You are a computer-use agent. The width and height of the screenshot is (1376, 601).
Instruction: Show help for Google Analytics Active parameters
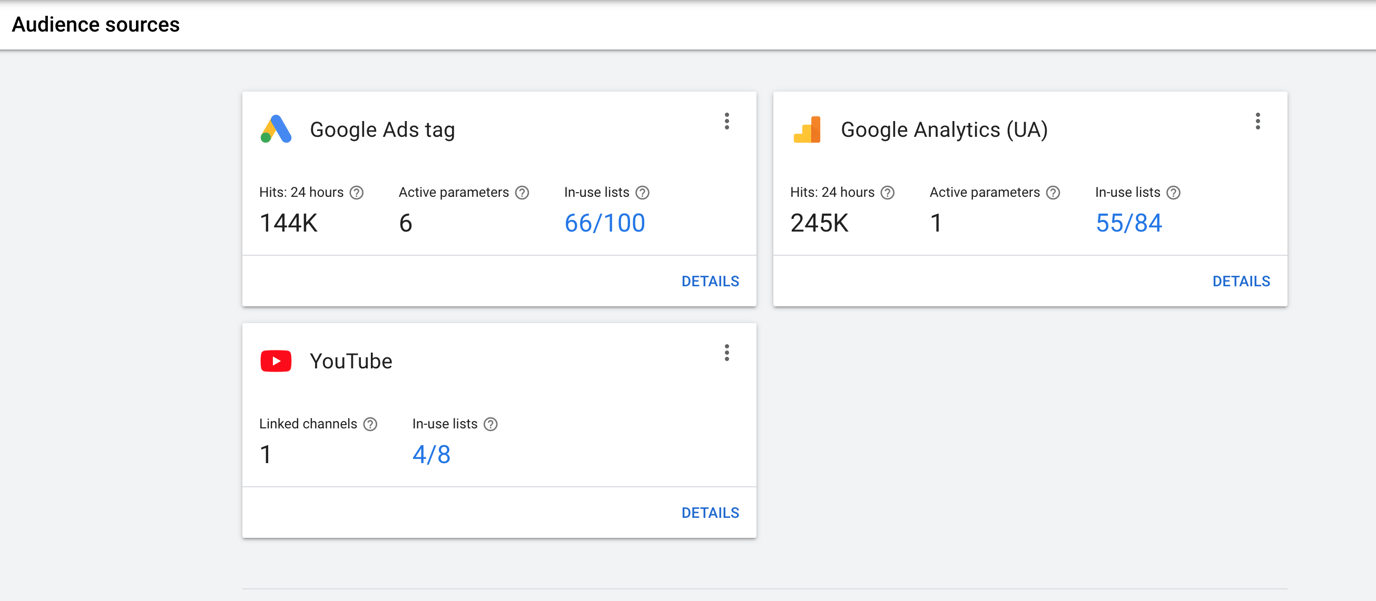pyautogui.click(x=1053, y=193)
